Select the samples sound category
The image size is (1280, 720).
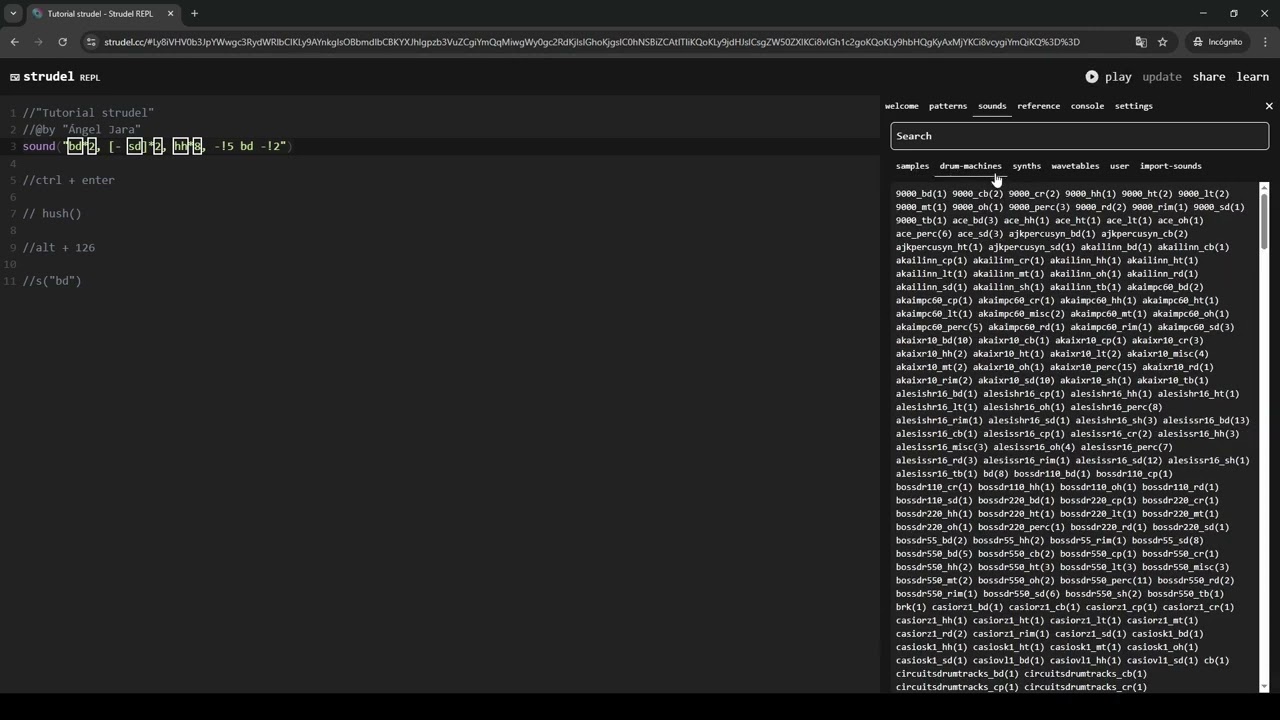pyautogui.click(x=912, y=166)
